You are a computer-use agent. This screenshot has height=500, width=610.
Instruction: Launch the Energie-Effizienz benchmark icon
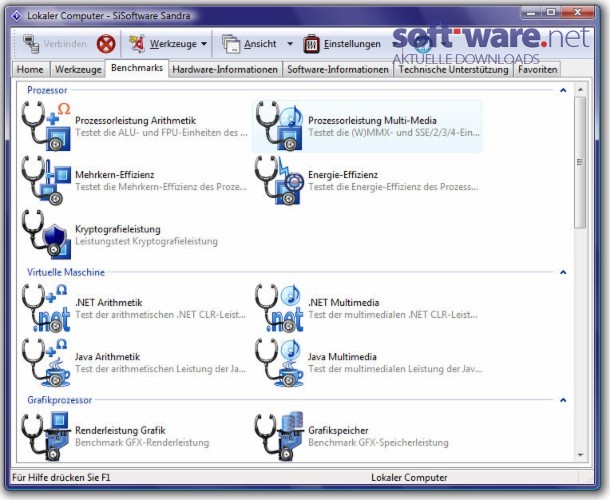pos(279,180)
